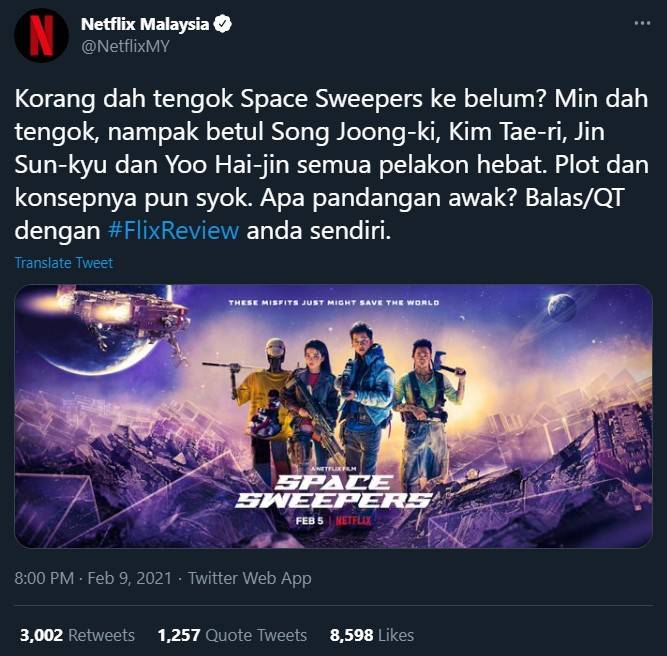View the 1,257 Quote Tweets list

pos(232,635)
